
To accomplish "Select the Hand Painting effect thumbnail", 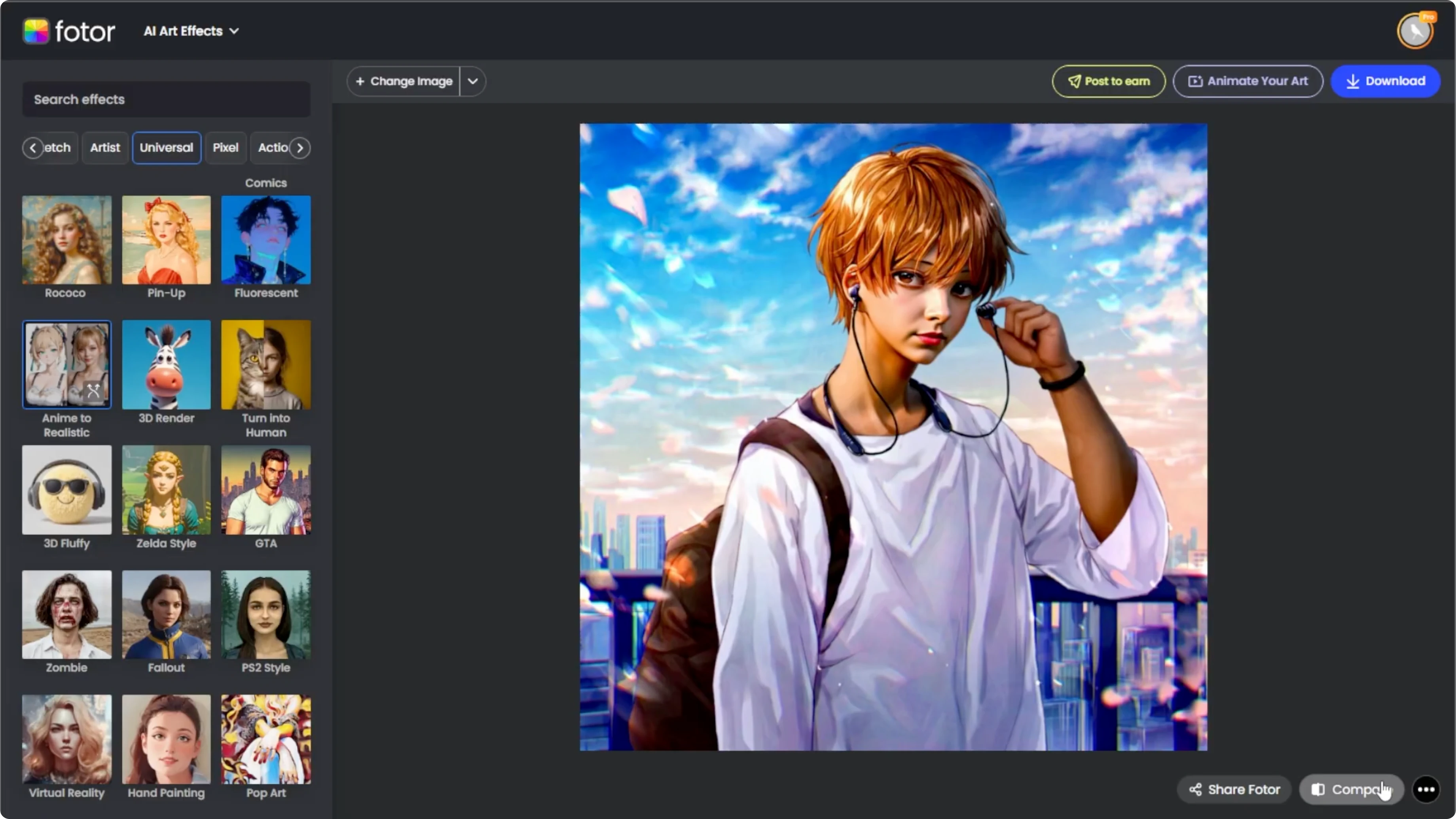I will (166, 739).
